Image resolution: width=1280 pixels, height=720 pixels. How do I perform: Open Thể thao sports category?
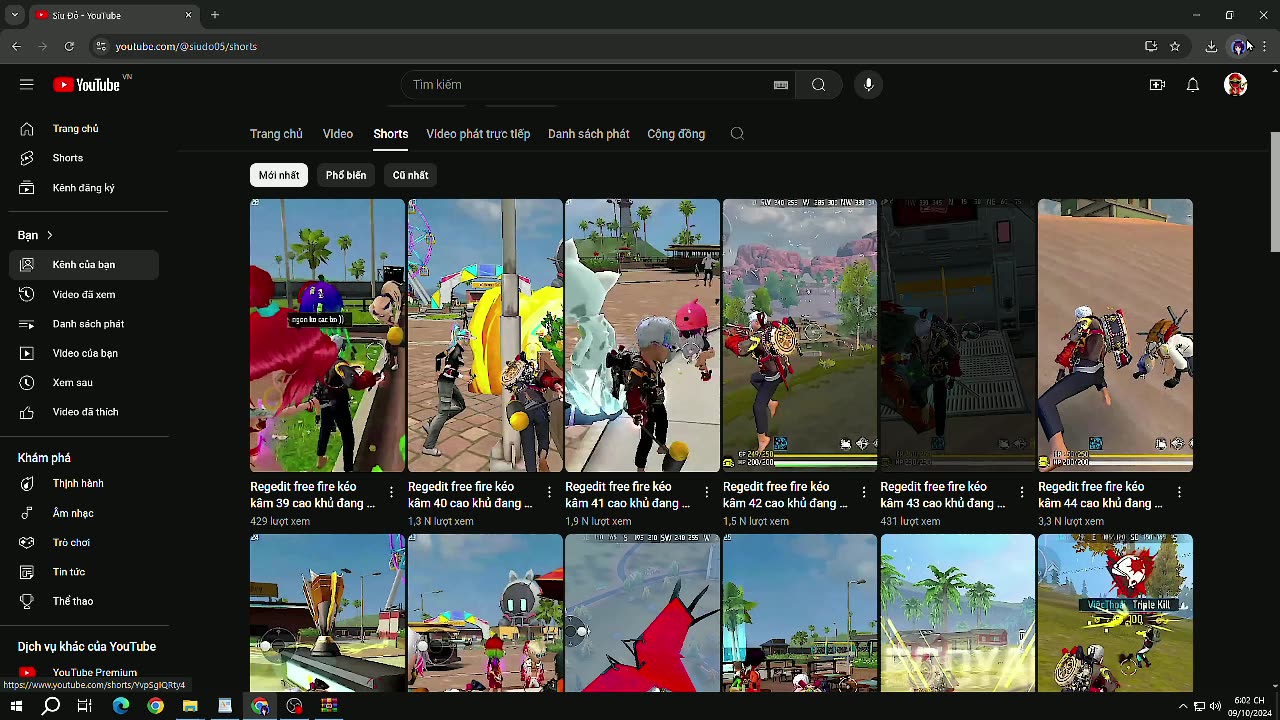point(84,601)
